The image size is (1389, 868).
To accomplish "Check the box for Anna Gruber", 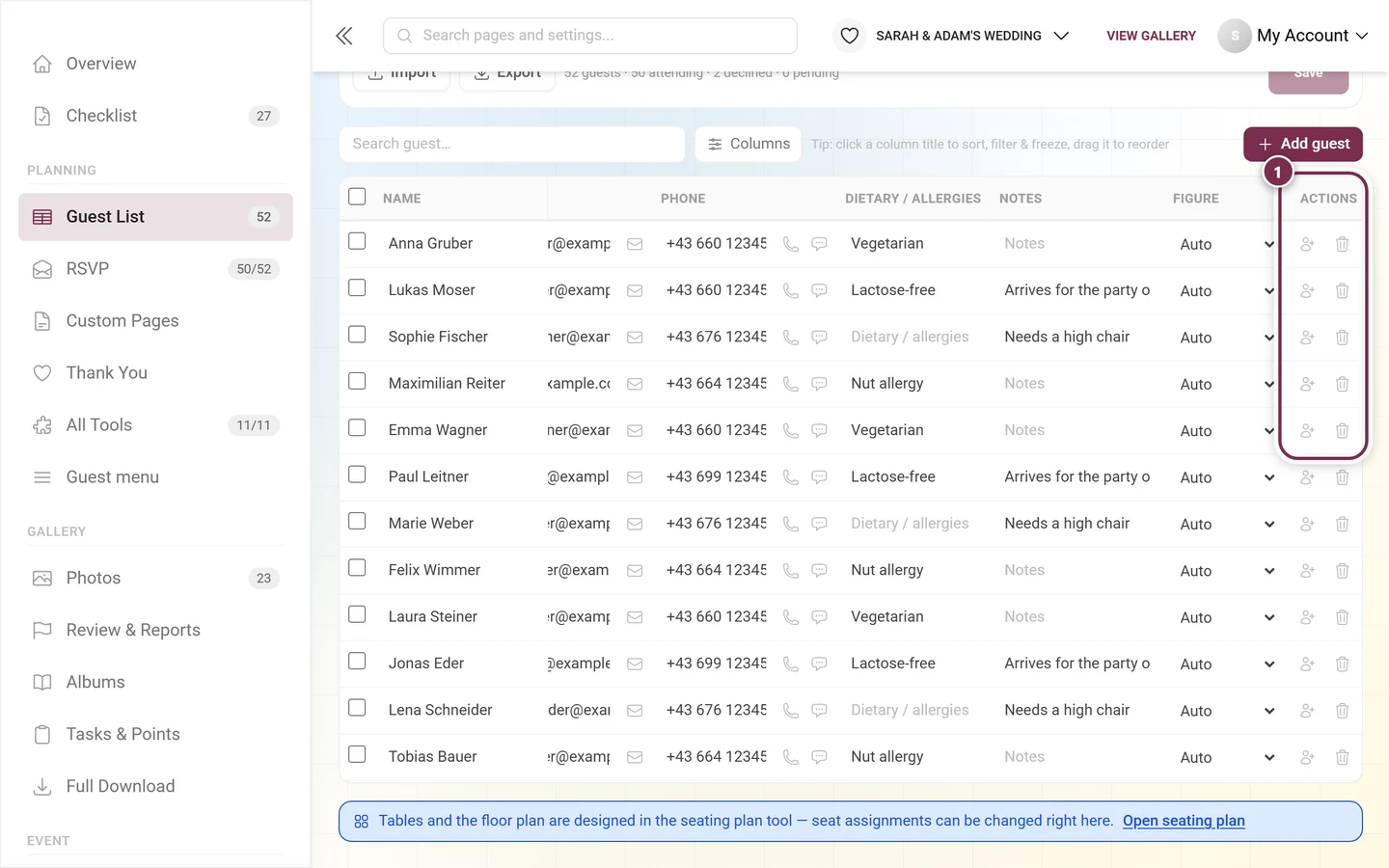I will point(357,241).
